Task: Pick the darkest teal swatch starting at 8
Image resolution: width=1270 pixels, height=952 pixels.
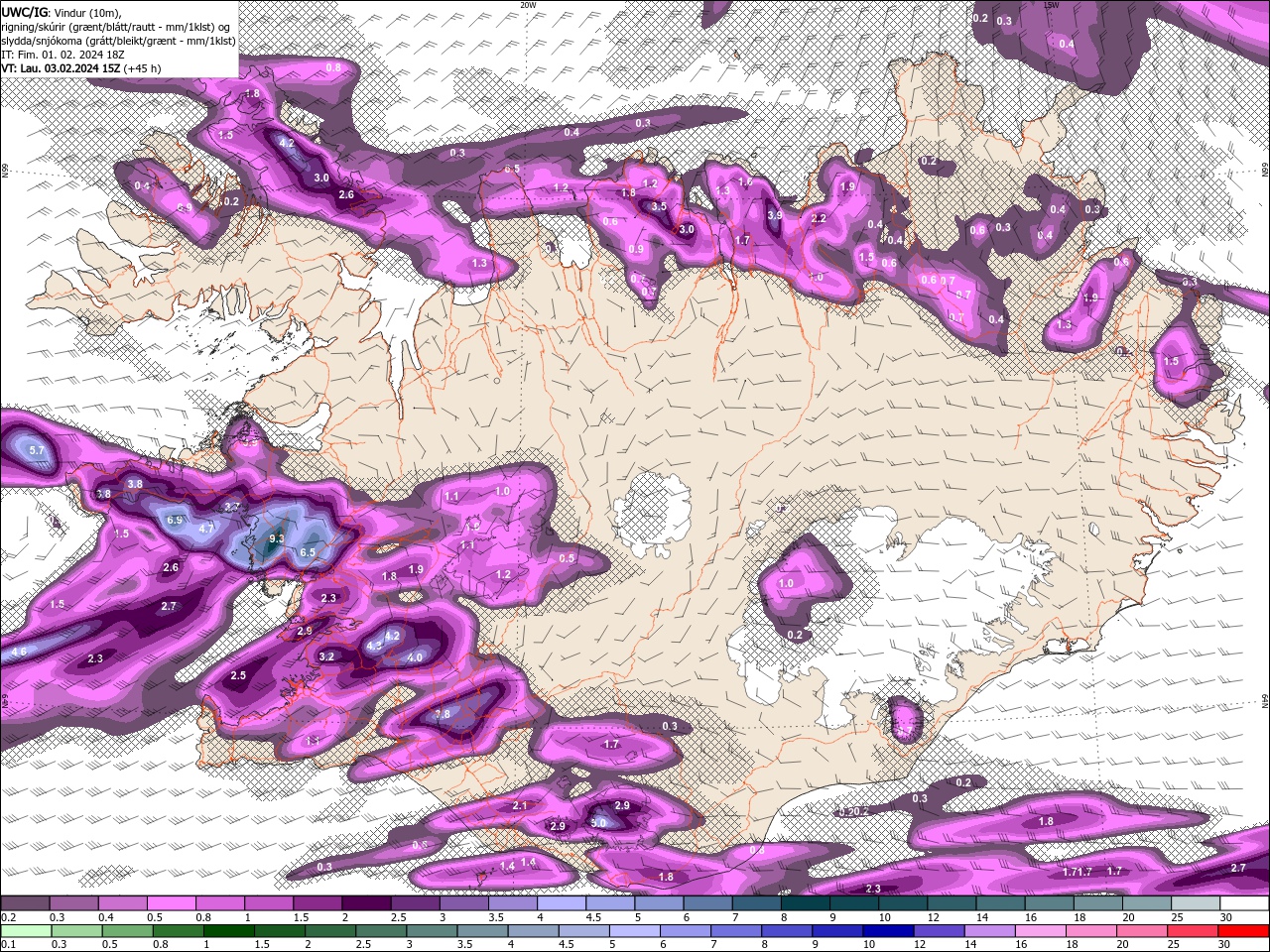Action: (x=806, y=902)
